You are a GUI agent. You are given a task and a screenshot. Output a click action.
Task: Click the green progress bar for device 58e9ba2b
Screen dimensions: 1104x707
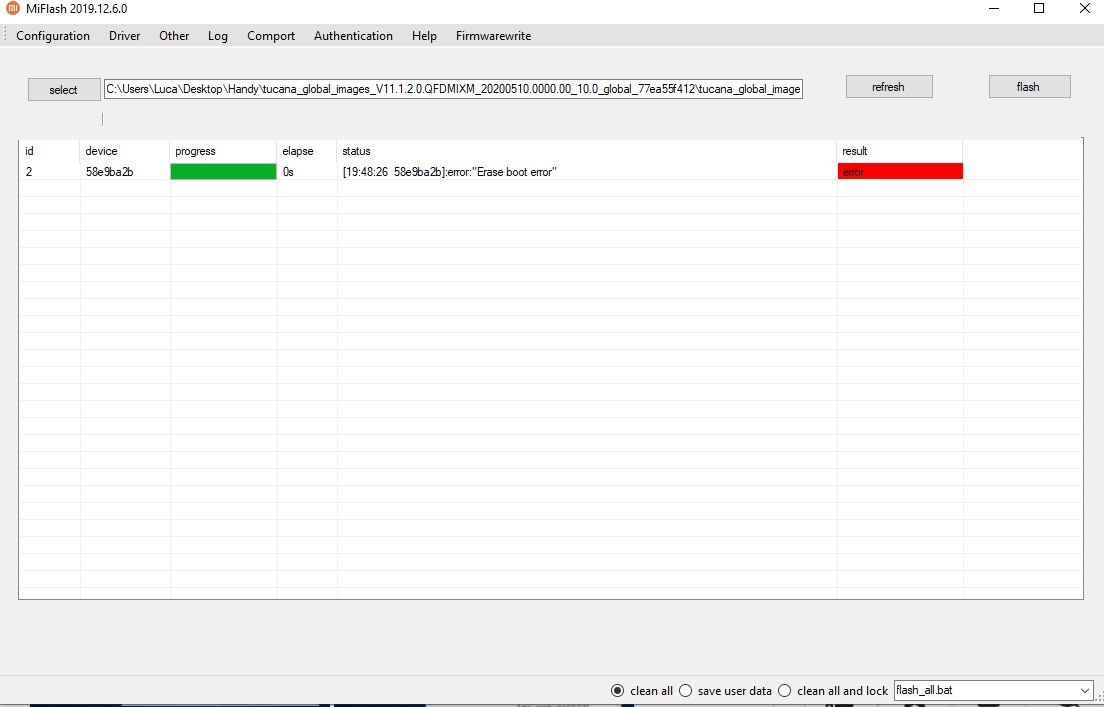point(223,172)
